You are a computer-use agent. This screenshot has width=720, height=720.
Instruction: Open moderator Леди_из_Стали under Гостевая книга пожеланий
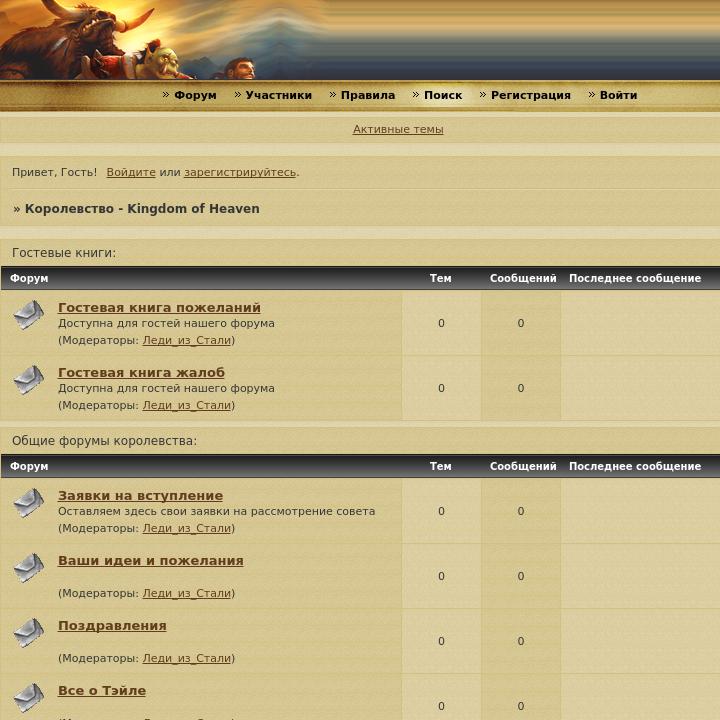(x=187, y=340)
